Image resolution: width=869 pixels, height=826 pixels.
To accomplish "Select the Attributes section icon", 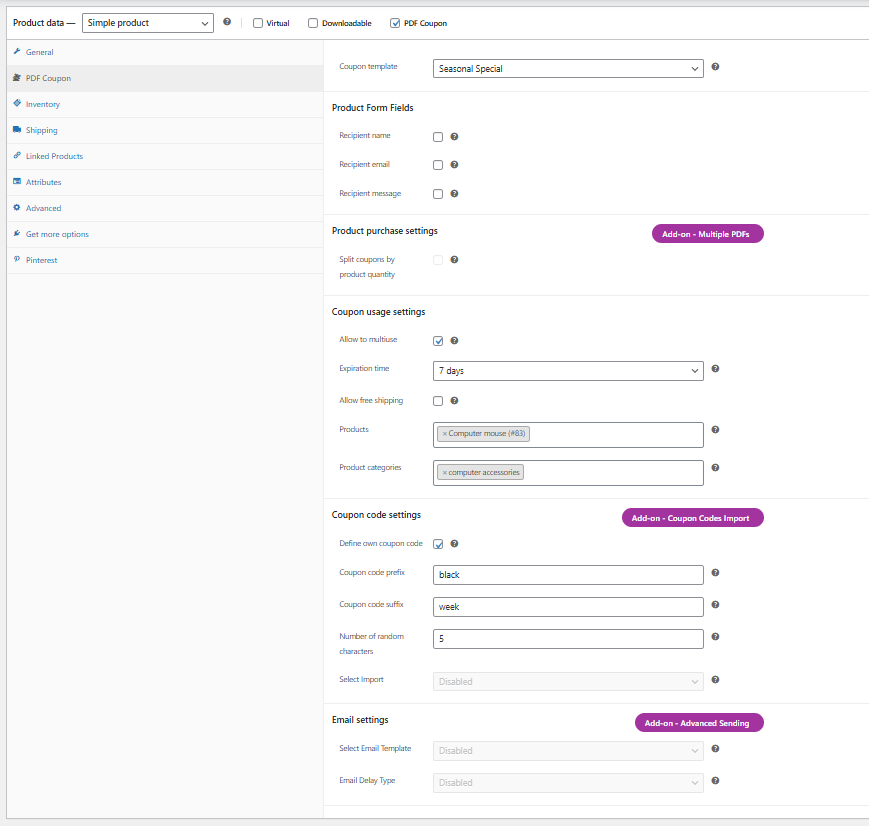I will coord(17,182).
